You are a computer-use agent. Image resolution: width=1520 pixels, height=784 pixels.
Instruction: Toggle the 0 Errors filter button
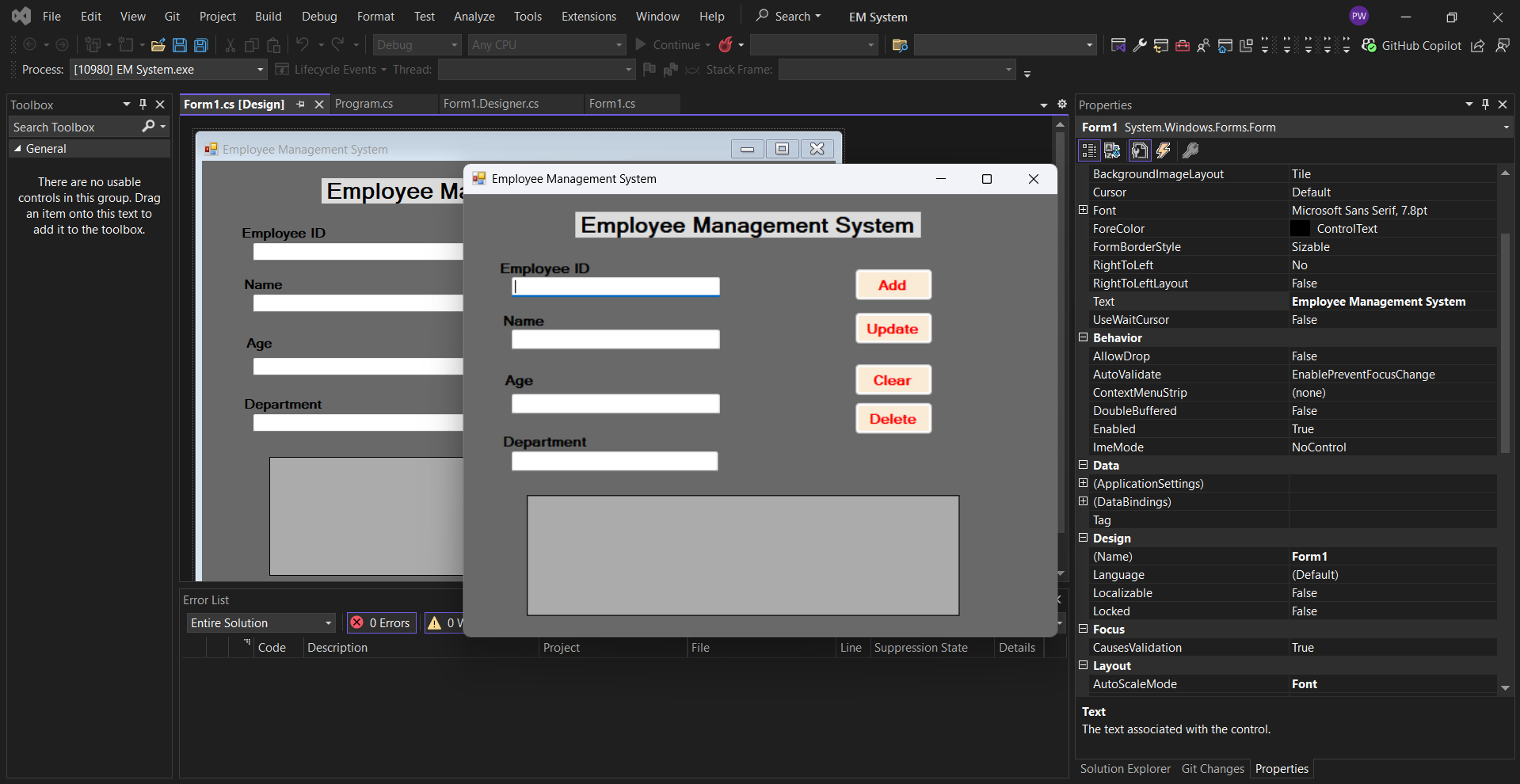click(x=382, y=623)
